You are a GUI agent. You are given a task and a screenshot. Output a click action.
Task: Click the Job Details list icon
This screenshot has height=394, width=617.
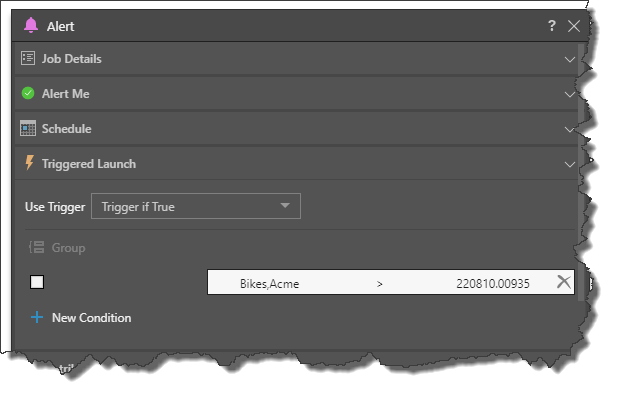click(x=28, y=58)
